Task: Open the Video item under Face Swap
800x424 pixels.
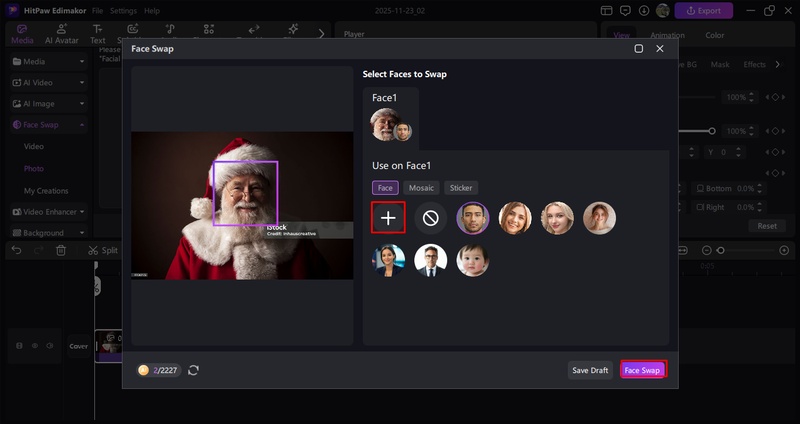Action: (x=34, y=146)
